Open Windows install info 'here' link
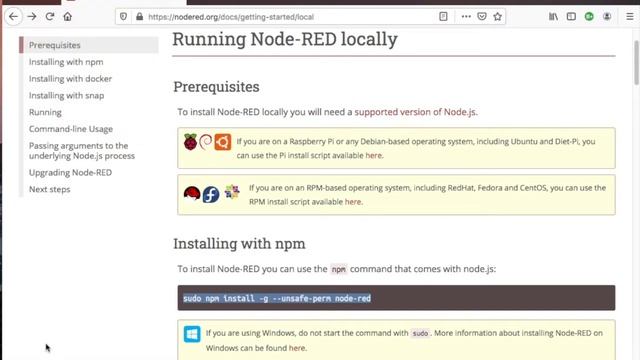Viewport: 640px width, 360px height. pyautogui.click(x=297, y=348)
